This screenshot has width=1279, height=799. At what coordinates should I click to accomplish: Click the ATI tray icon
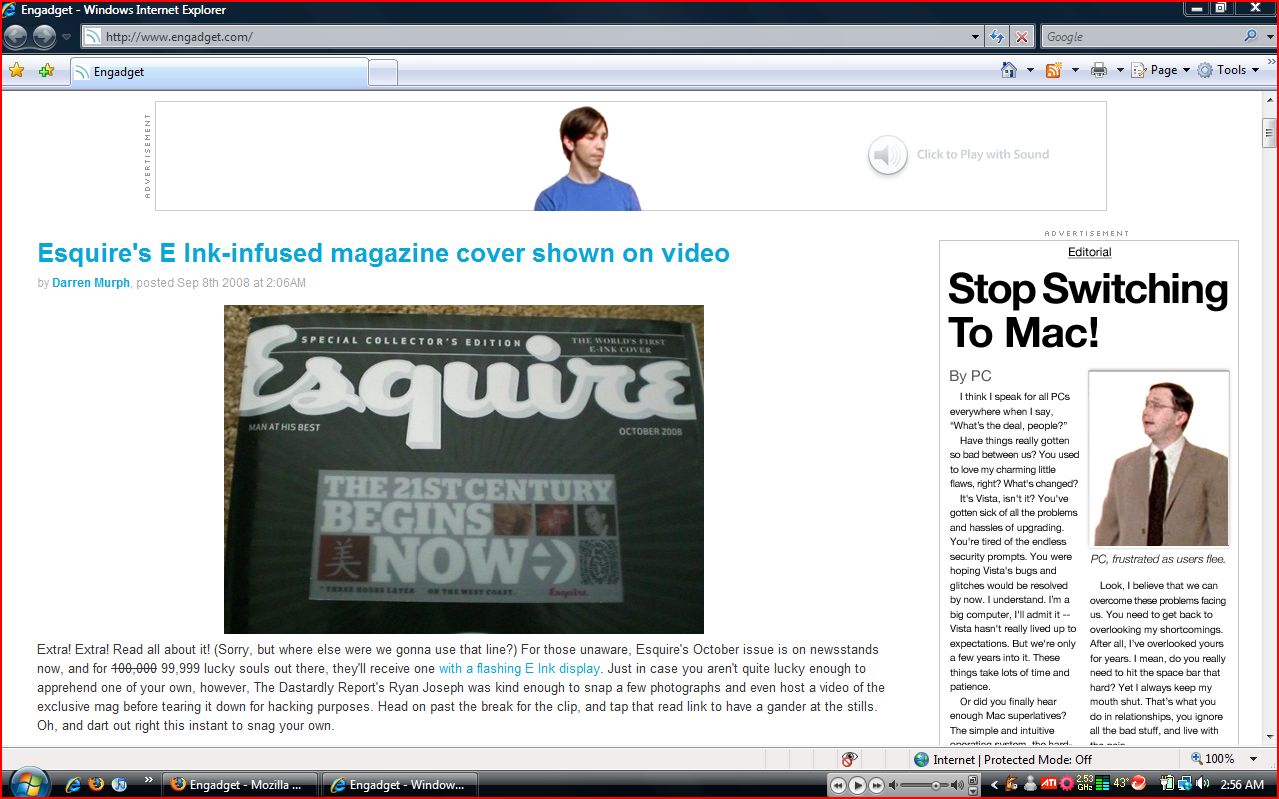1049,784
